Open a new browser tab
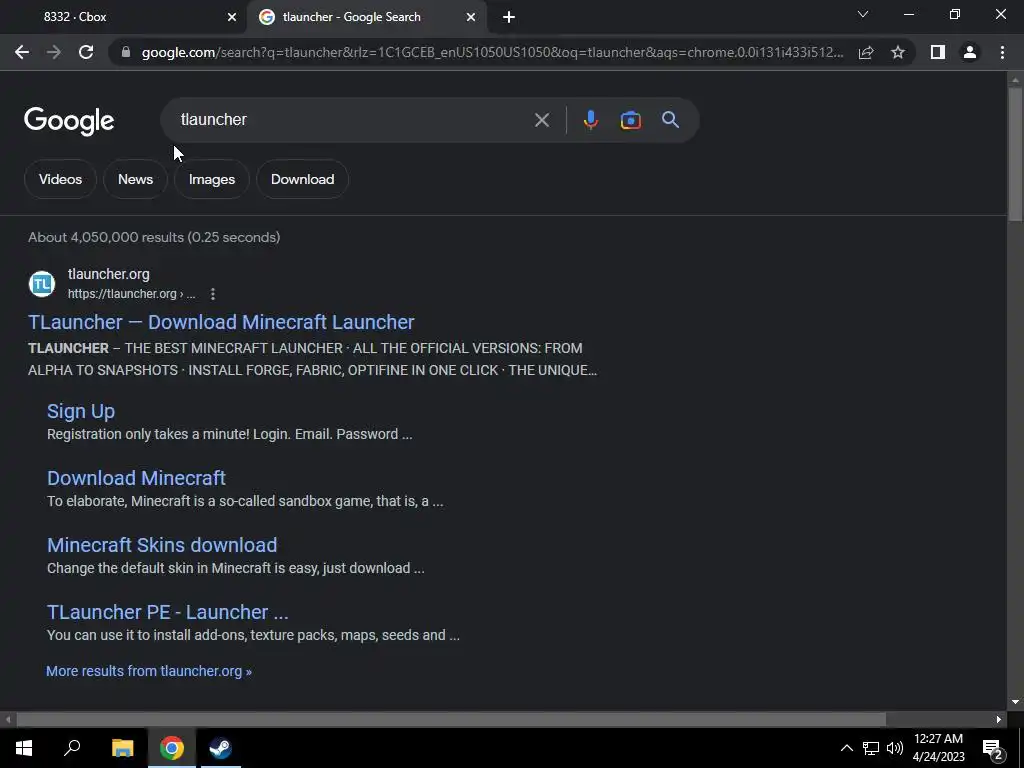 [509, 17]
